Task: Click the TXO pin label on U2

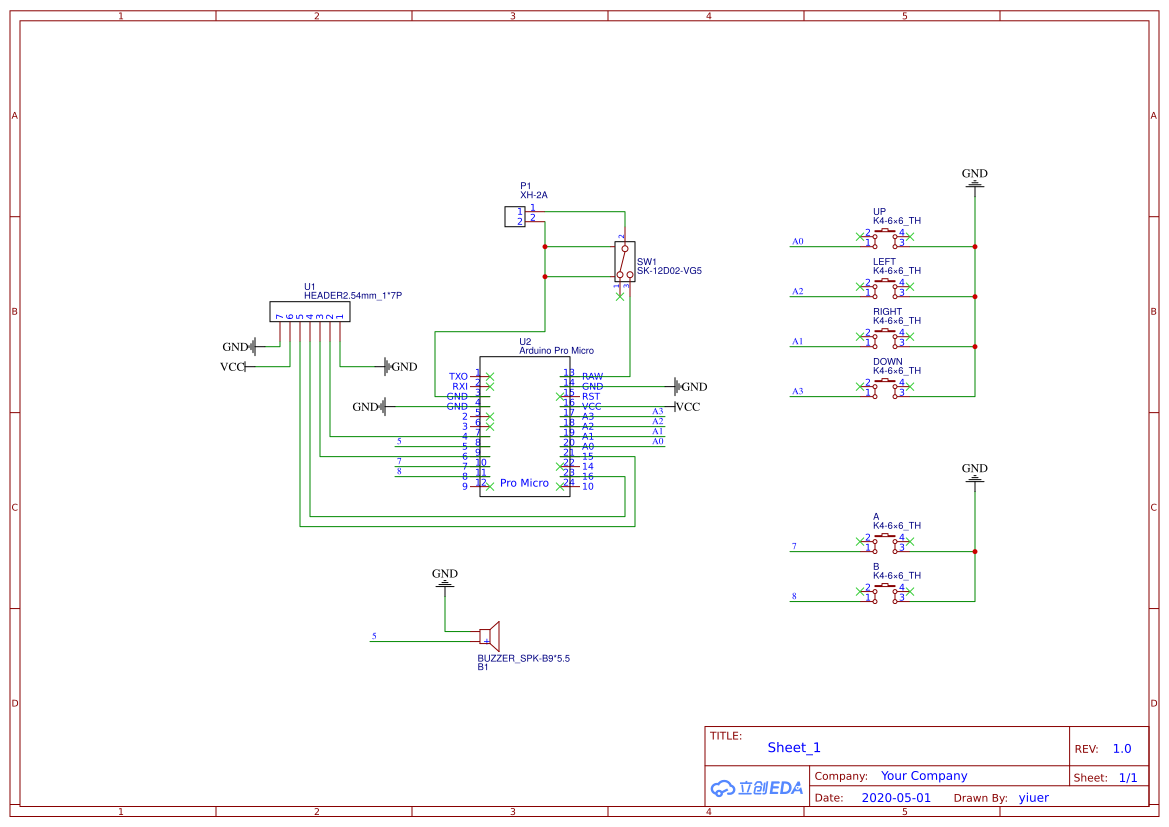Action: [459, 377]
